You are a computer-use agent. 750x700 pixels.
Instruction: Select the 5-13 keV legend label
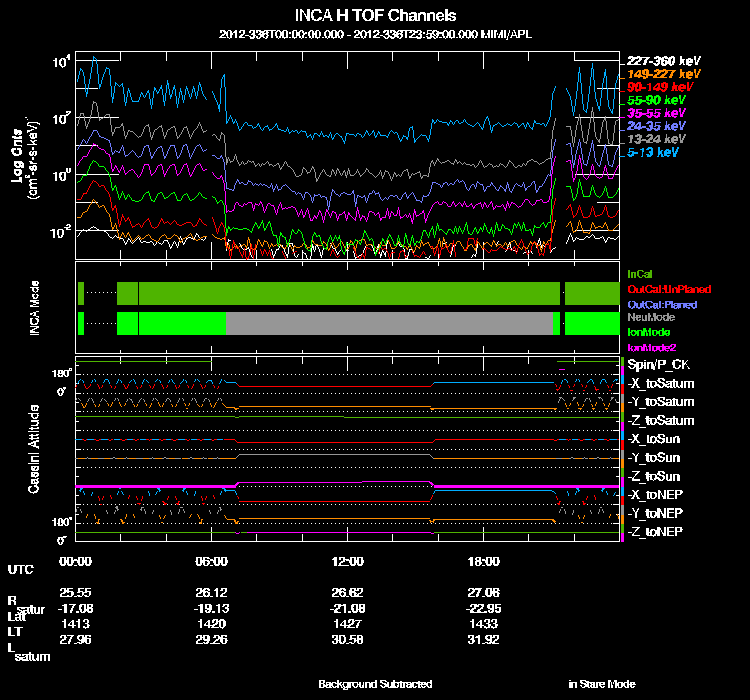[x=653, y=152]
